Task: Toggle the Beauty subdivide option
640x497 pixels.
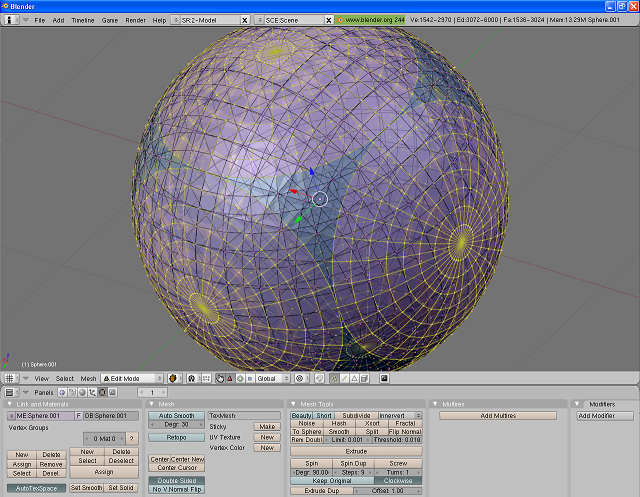Action: point(301,415)
